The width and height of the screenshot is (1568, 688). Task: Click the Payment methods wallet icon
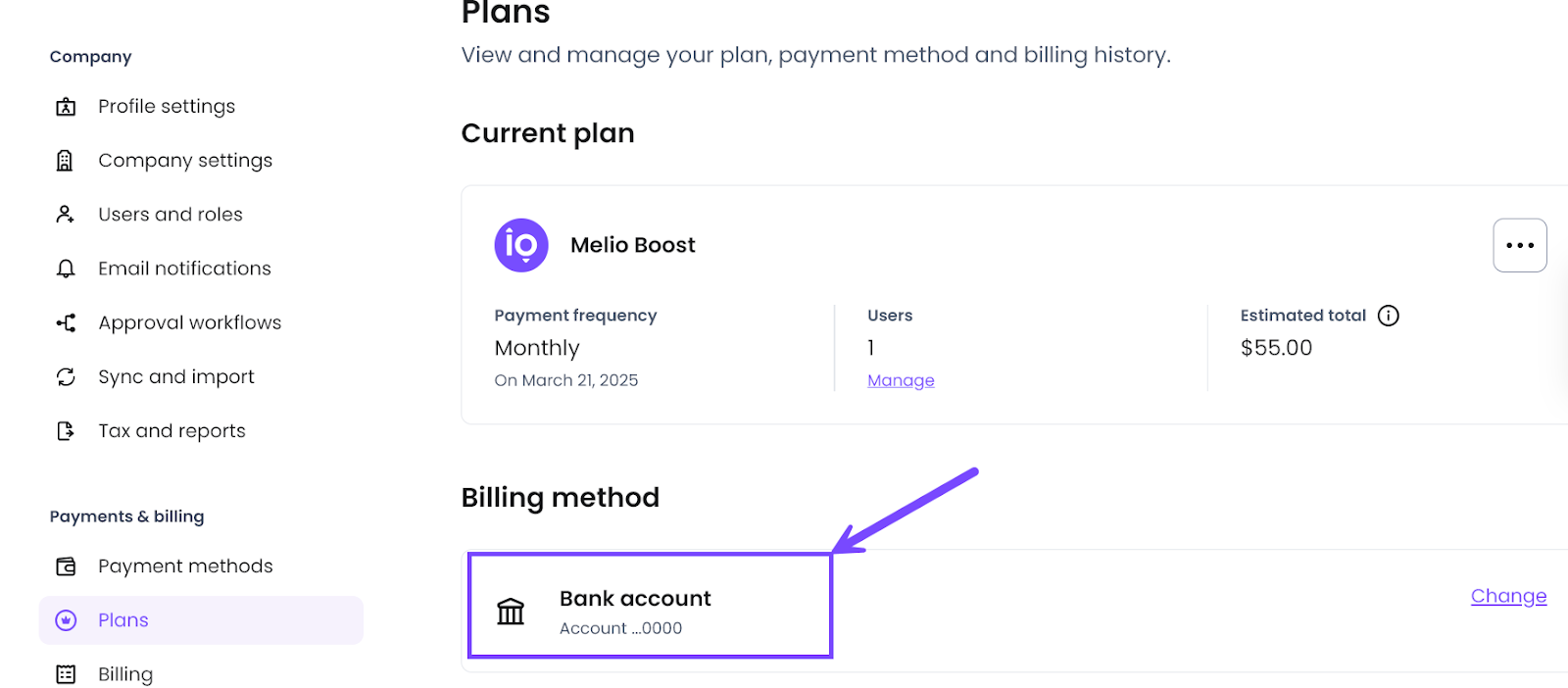tap(66, 566)
